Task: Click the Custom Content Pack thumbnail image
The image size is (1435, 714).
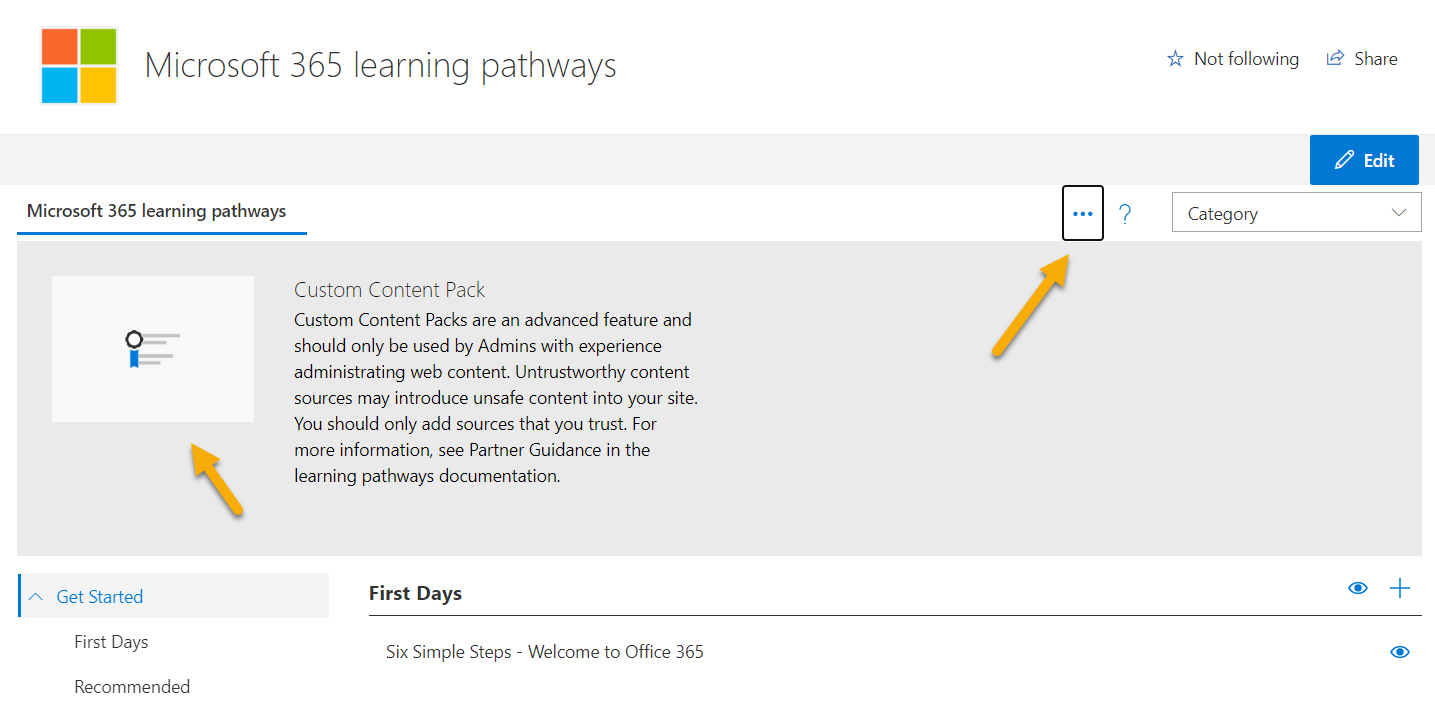Action: coord(153,348)
